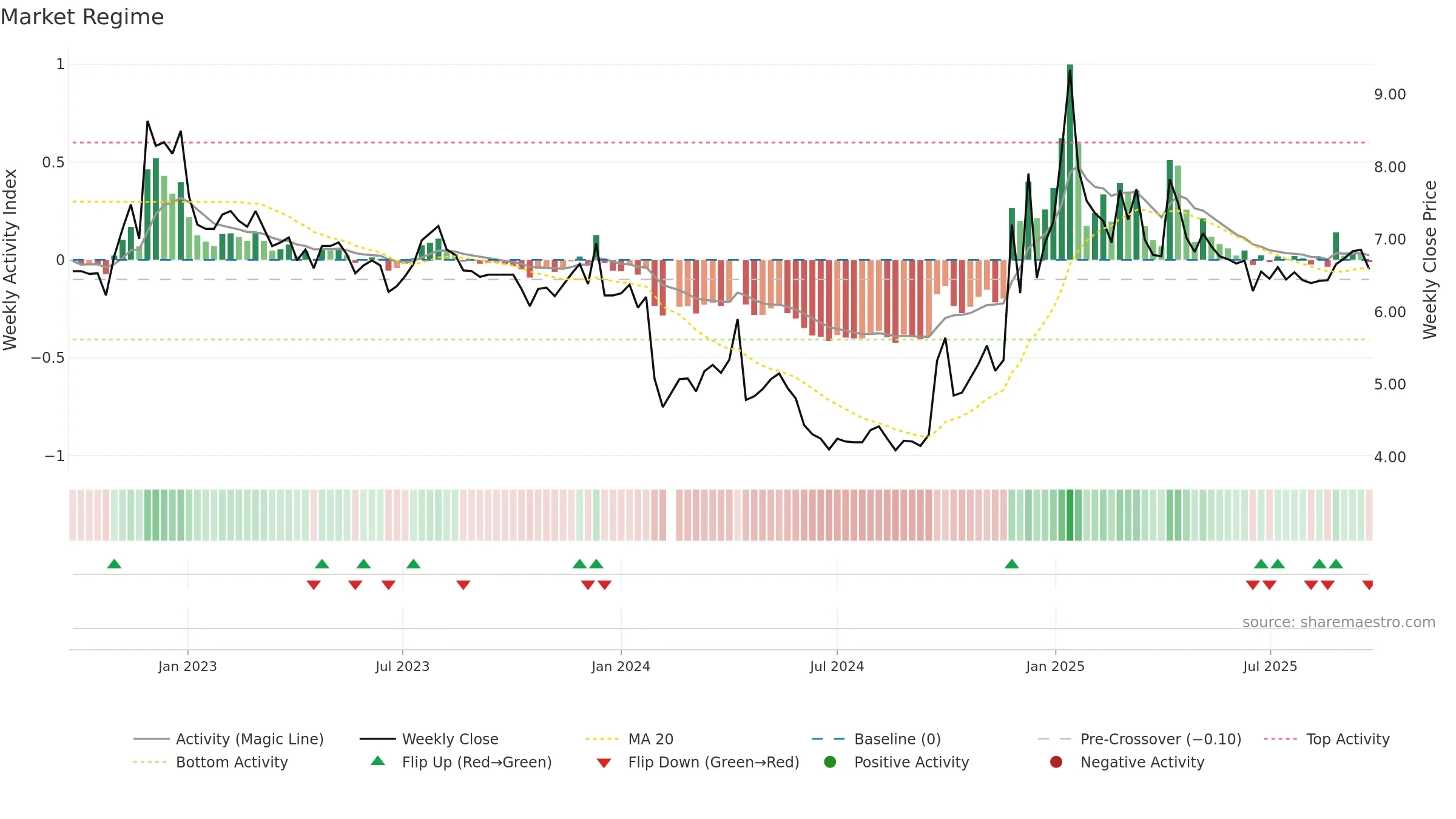Select the lone flip-down marker after Jul 2023
Screen dimensions: 1456x819
[x=463, y=585]
